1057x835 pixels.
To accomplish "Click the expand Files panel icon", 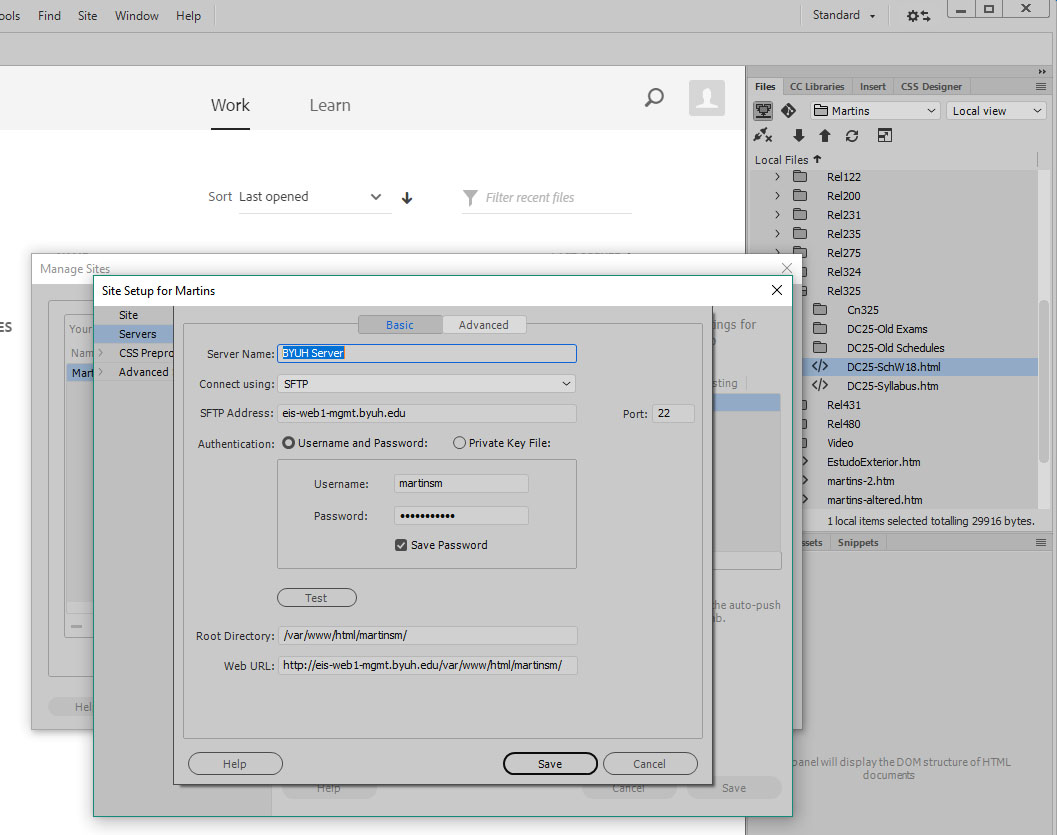I will (x=884, y=136).
